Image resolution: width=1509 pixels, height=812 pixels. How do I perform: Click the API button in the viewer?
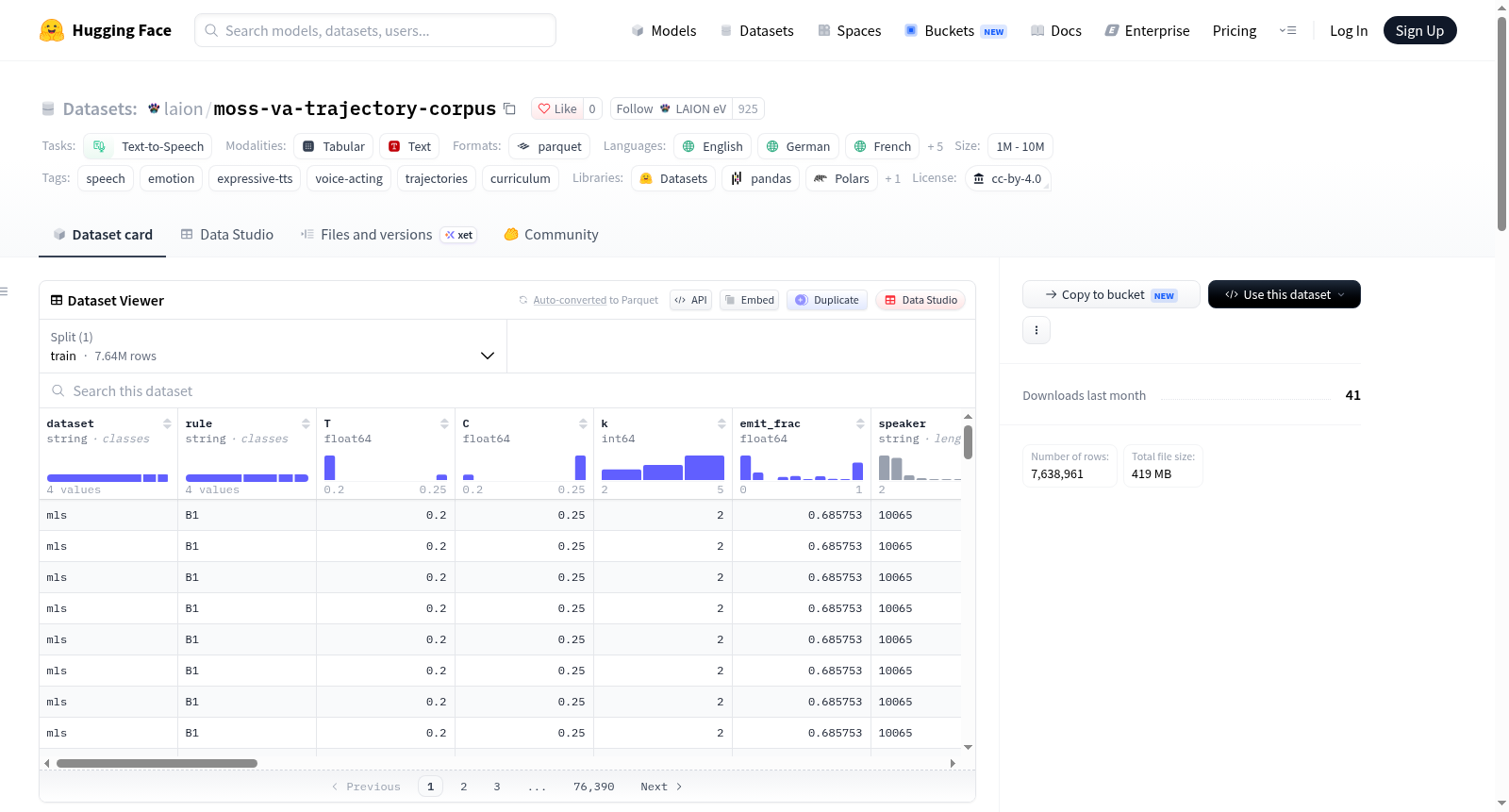click(x=690, y=300)
